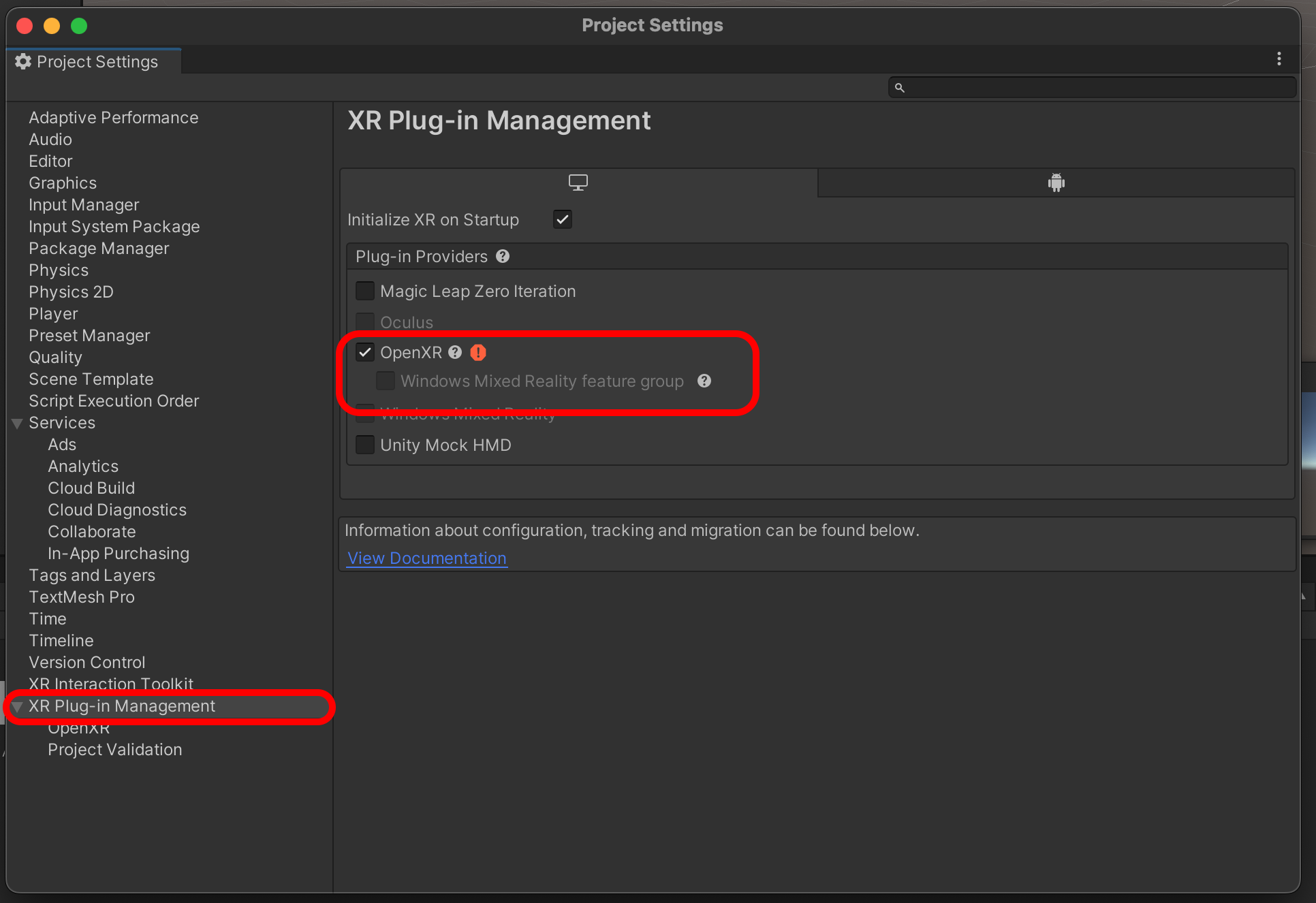Open Player settings in the sidebar

(x=53, y=314)
